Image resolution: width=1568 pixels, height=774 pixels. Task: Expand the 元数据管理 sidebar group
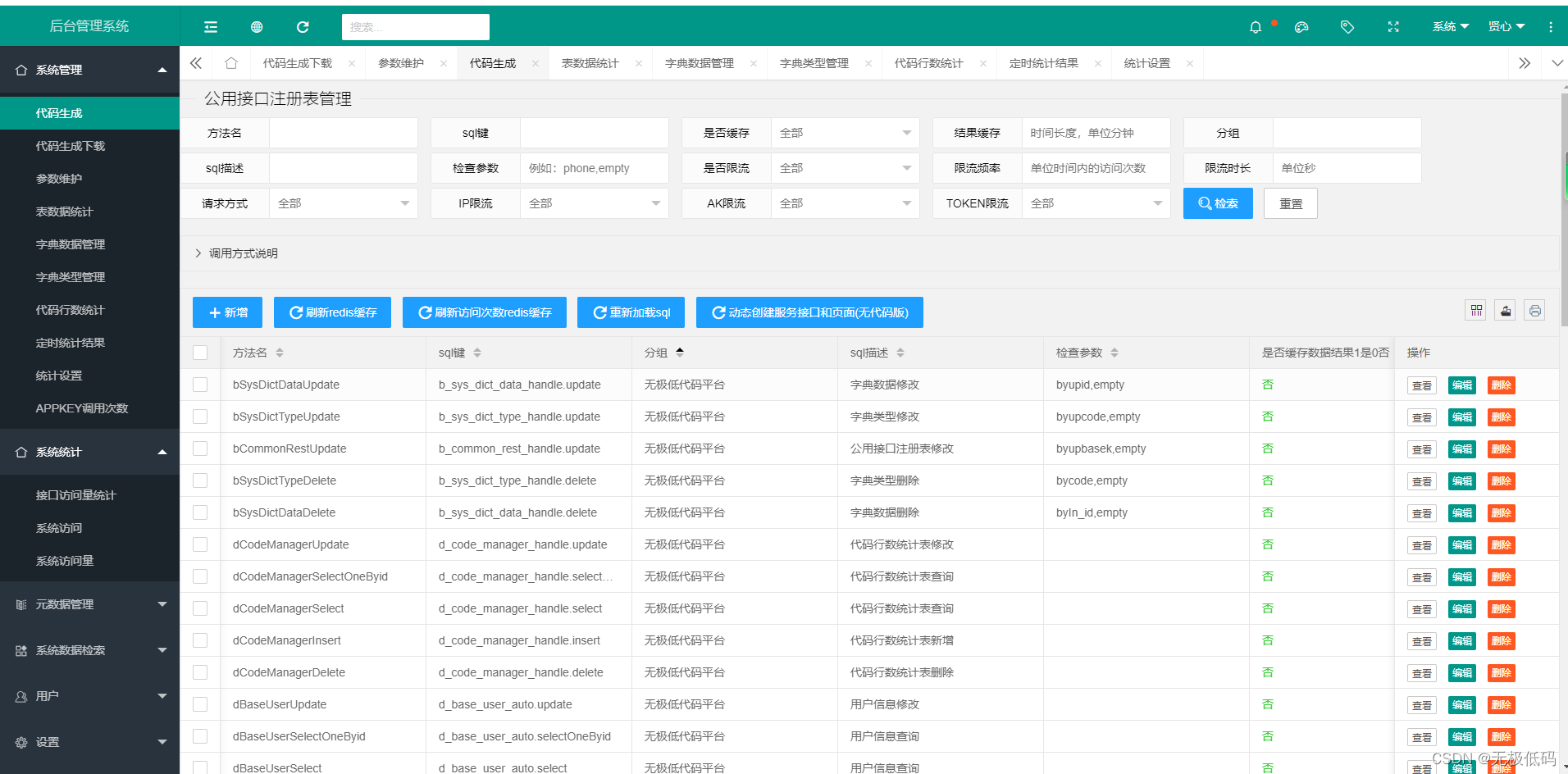[89, 604]
